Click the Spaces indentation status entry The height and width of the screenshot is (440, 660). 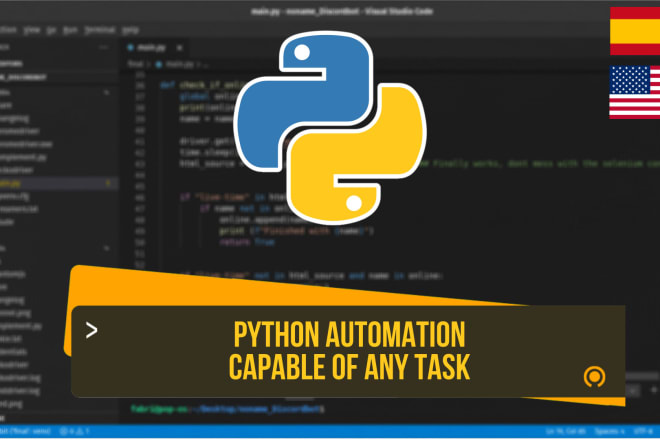click(x=609, y=431)
